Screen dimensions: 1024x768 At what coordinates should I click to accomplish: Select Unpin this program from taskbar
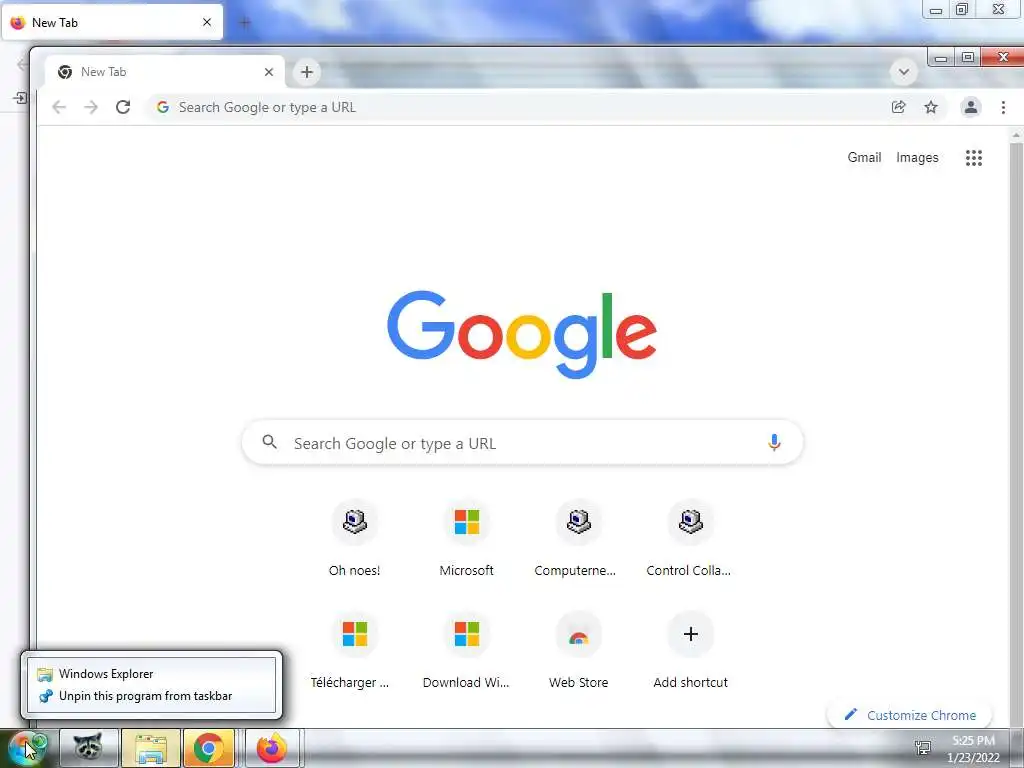point(152,696)
